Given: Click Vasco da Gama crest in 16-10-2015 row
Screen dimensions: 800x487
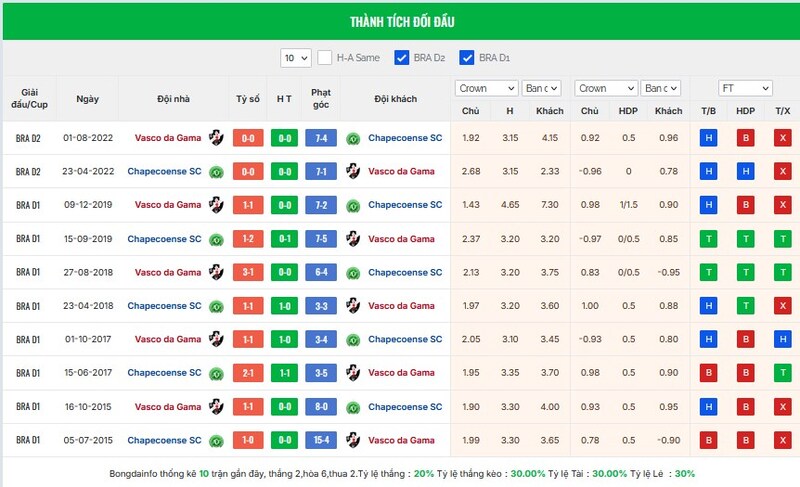Looking at the screenshot, I should coord(216,406).
